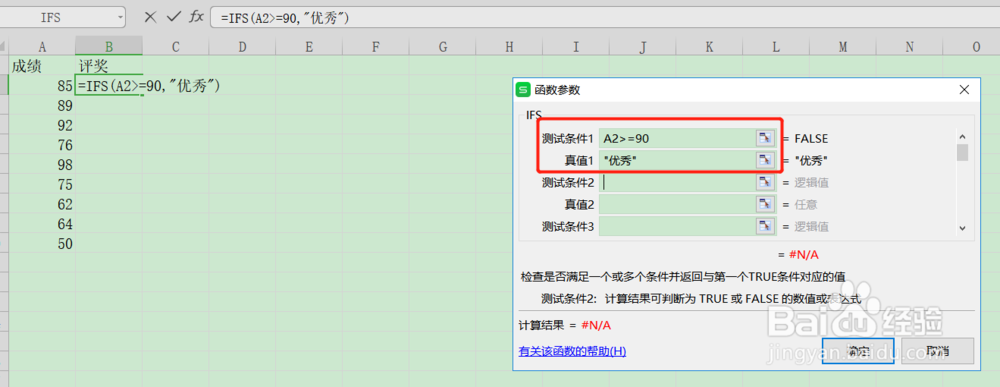Screen dimensions: 1000x387
Task: Click range selector icon beside 测试条件2
Action: [765, 182]
